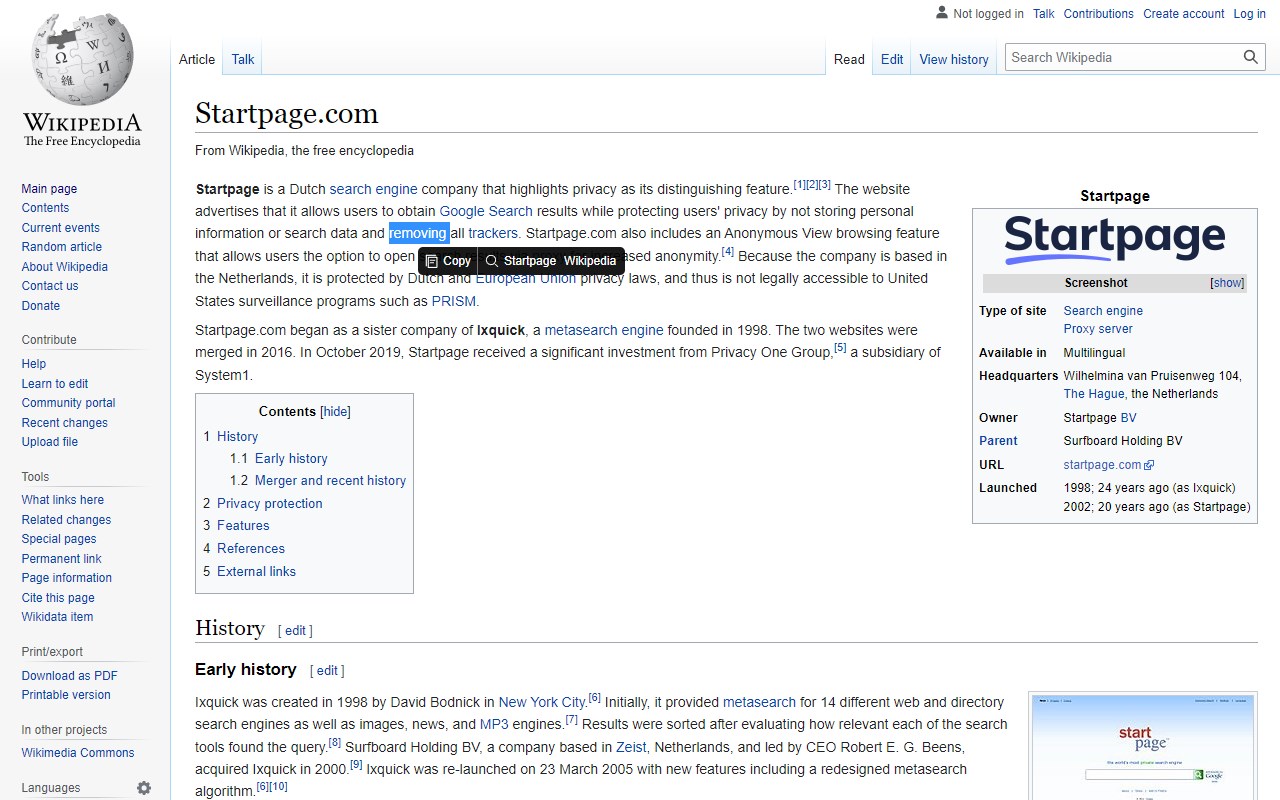The height and width of the screenshot is (800, 1280).
Task: Open the languages settings gear icon
Action: [x=144, y=788]
